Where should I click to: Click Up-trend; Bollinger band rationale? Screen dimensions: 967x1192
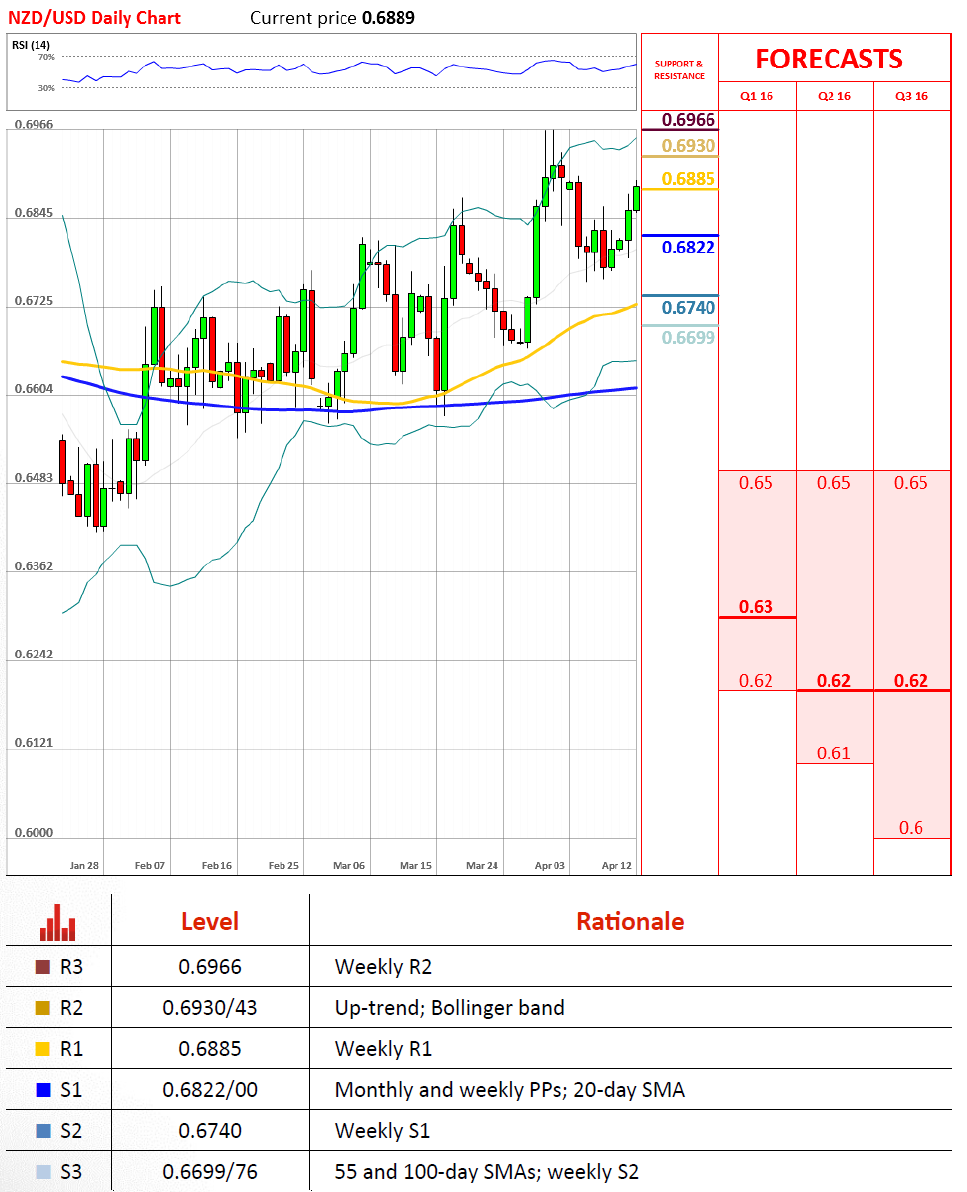(x=449, y=1008)
